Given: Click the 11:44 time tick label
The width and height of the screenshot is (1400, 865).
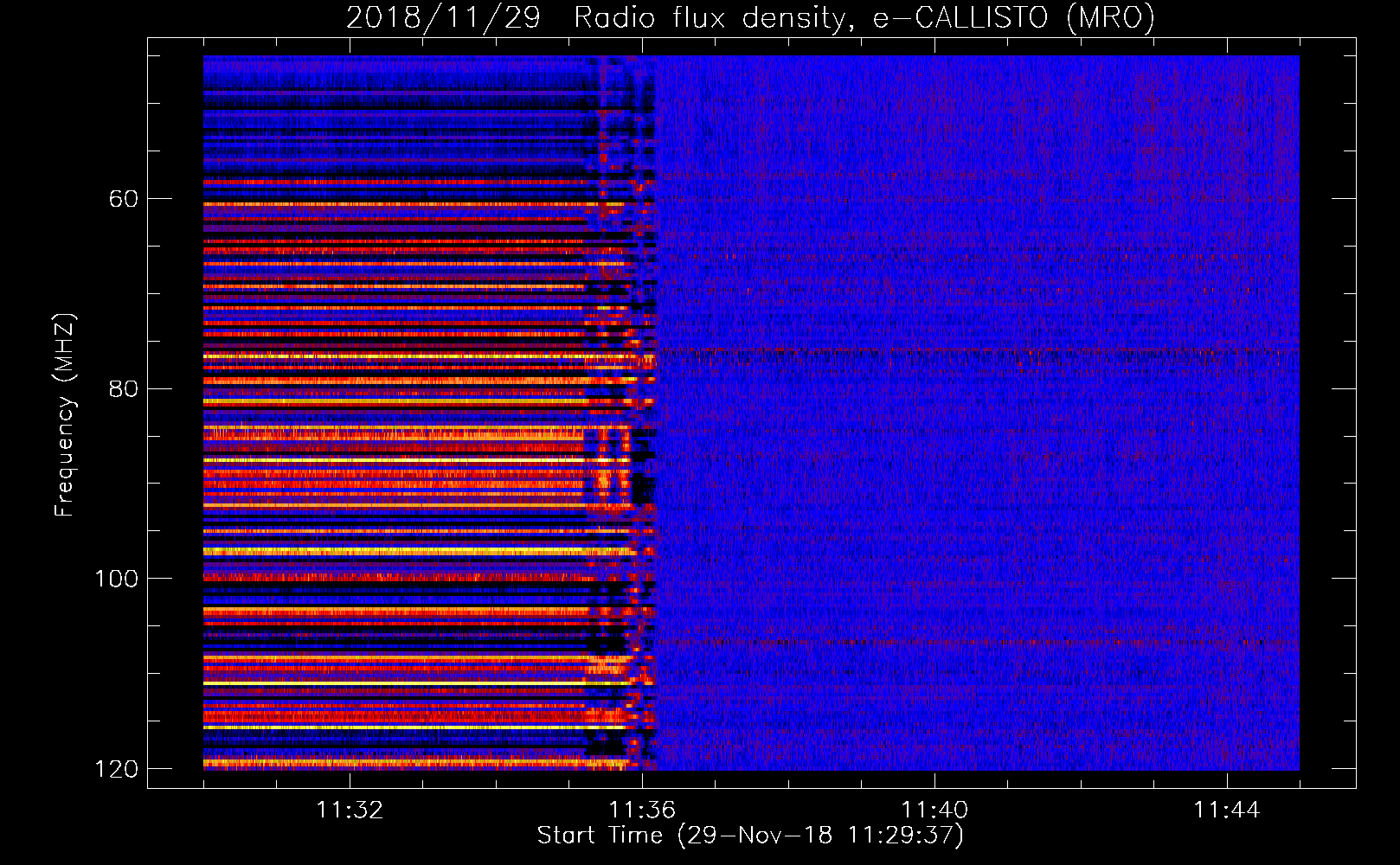Looking at the screenshot, I should click(x=1227, y=811).
